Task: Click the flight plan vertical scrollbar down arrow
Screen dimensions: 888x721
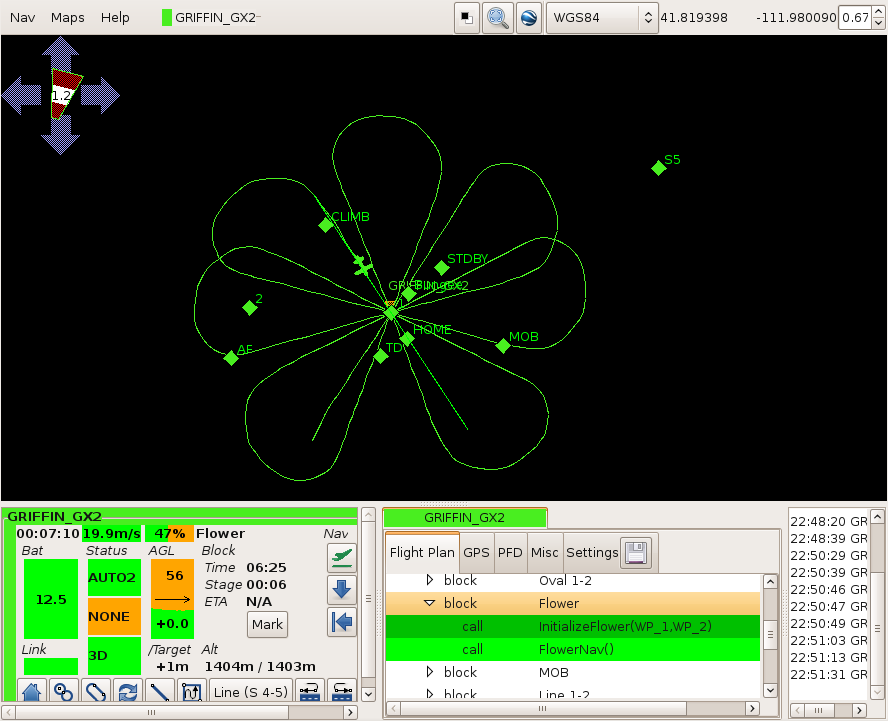Action: point(770,690)
